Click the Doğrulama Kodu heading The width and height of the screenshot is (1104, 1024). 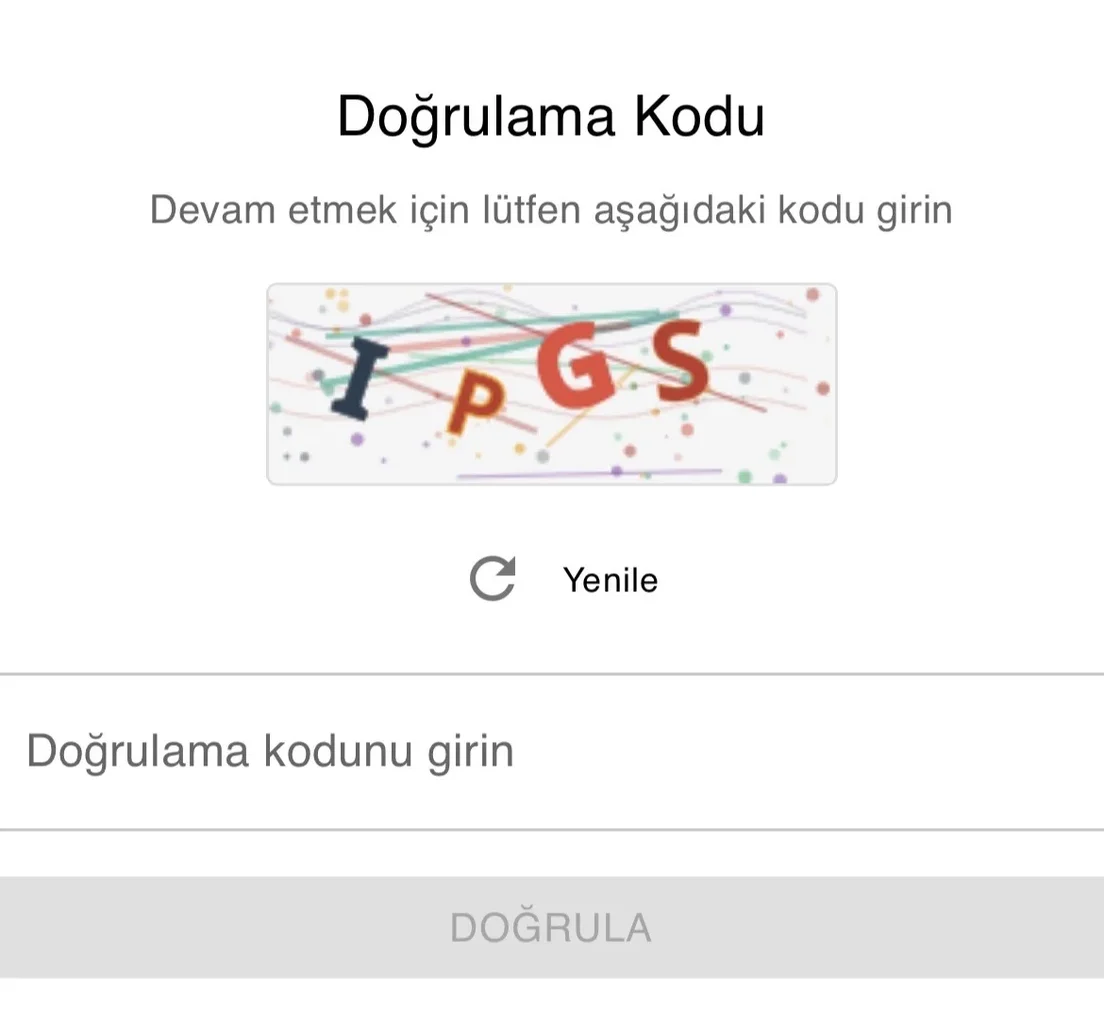[x=551, y=116]
